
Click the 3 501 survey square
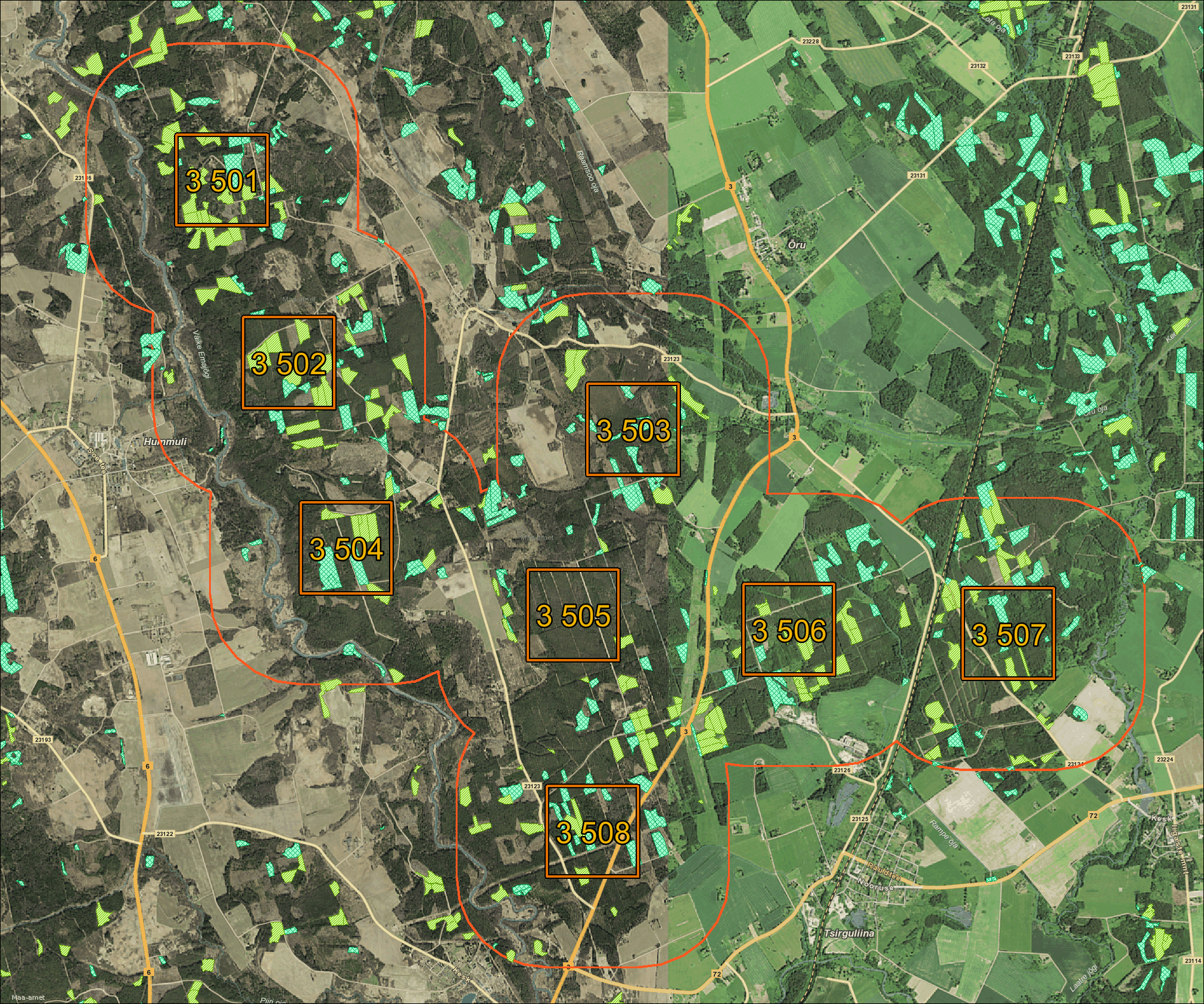pyautogui.click(x=222, y=180)
